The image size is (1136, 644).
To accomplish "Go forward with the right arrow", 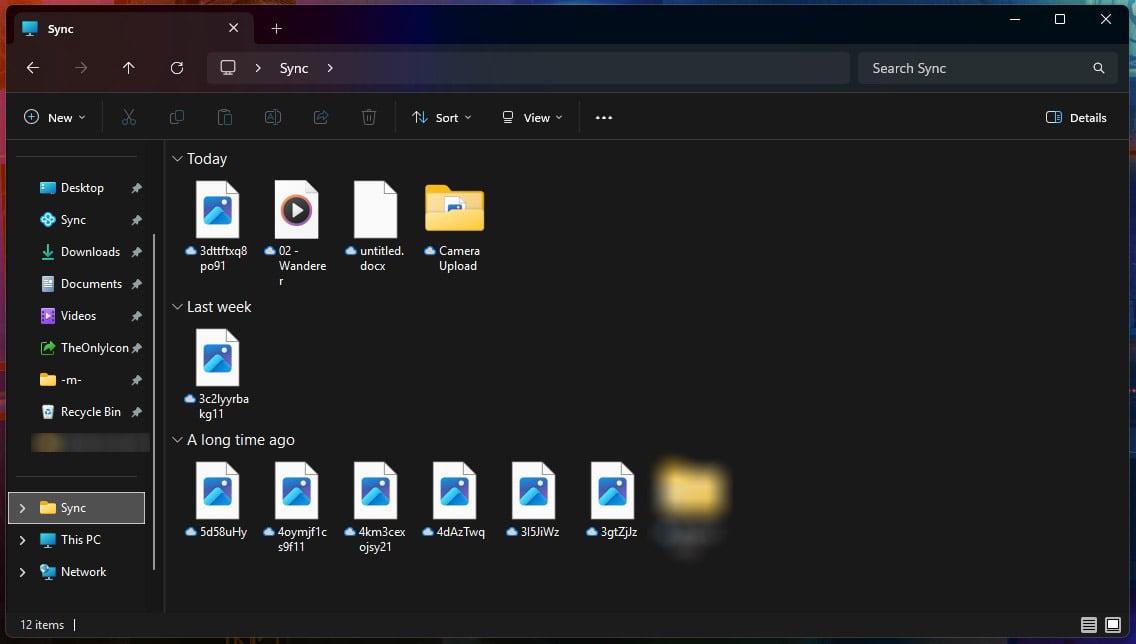I will coord(80,68).
